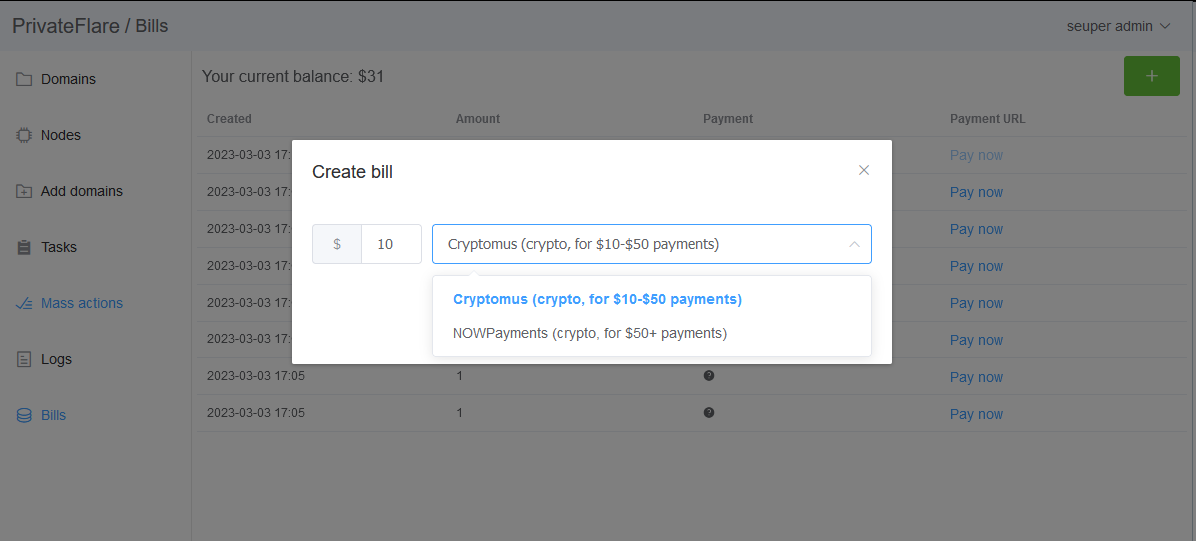This screenshot has height=541, width=1196.
Task: Click the green plus add bill button
Action: (x=1151, y=76)
